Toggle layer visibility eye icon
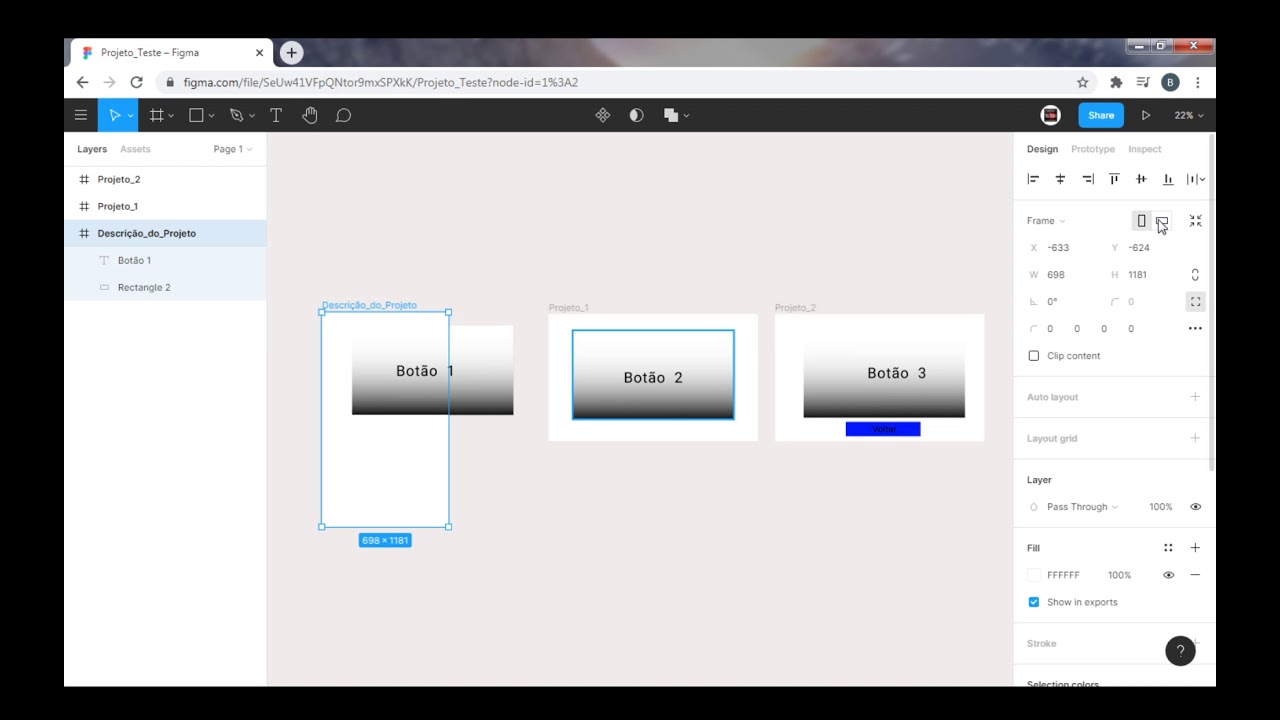This screenshot has height=720, width=1280. 1195,507
